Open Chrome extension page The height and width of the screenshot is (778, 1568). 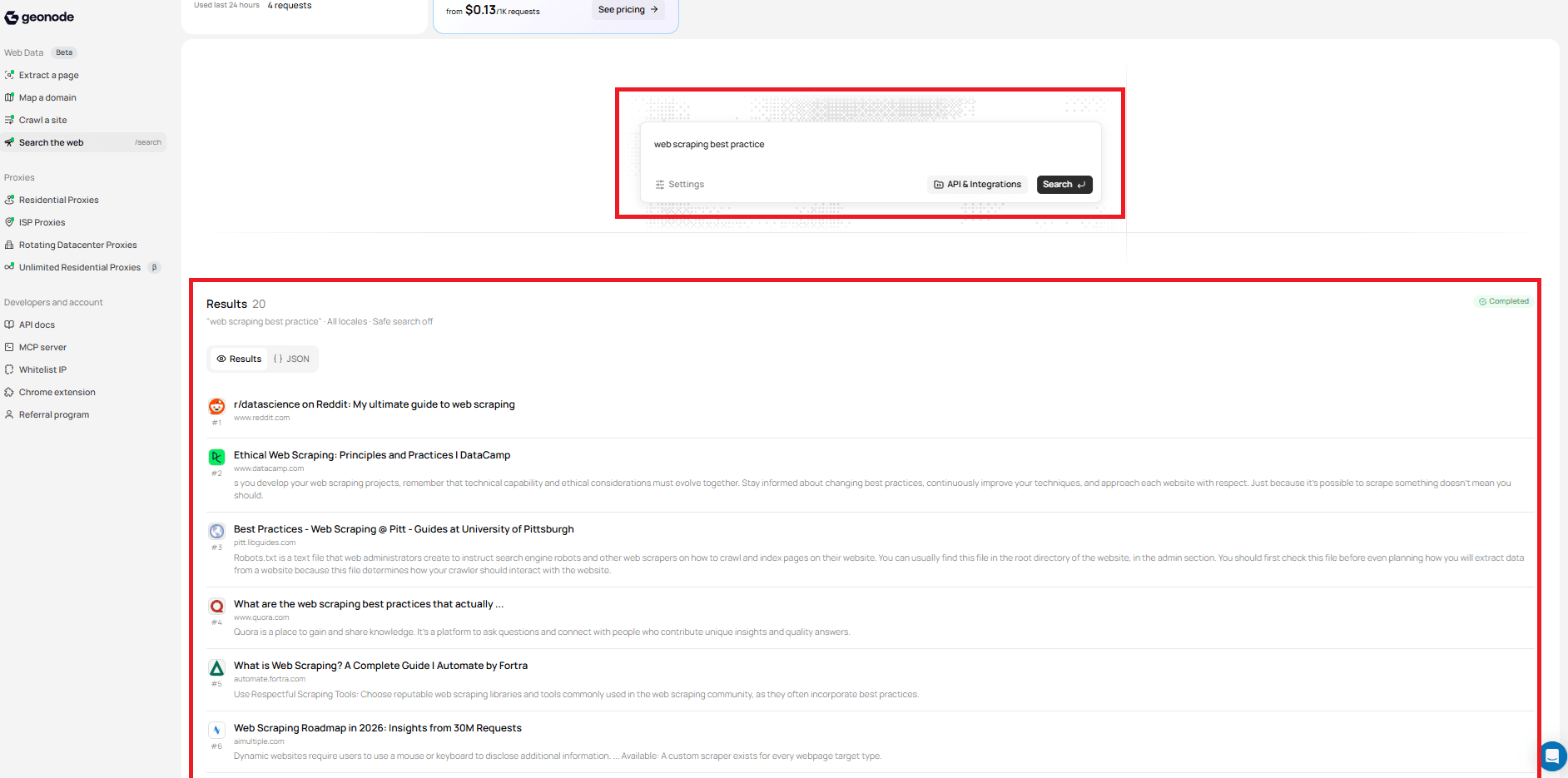pyautogui.click(x=57, y=392)
